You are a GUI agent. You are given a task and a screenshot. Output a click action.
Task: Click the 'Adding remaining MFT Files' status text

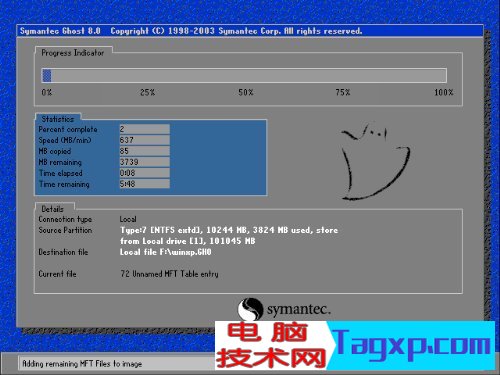click(x=82, y=364)
